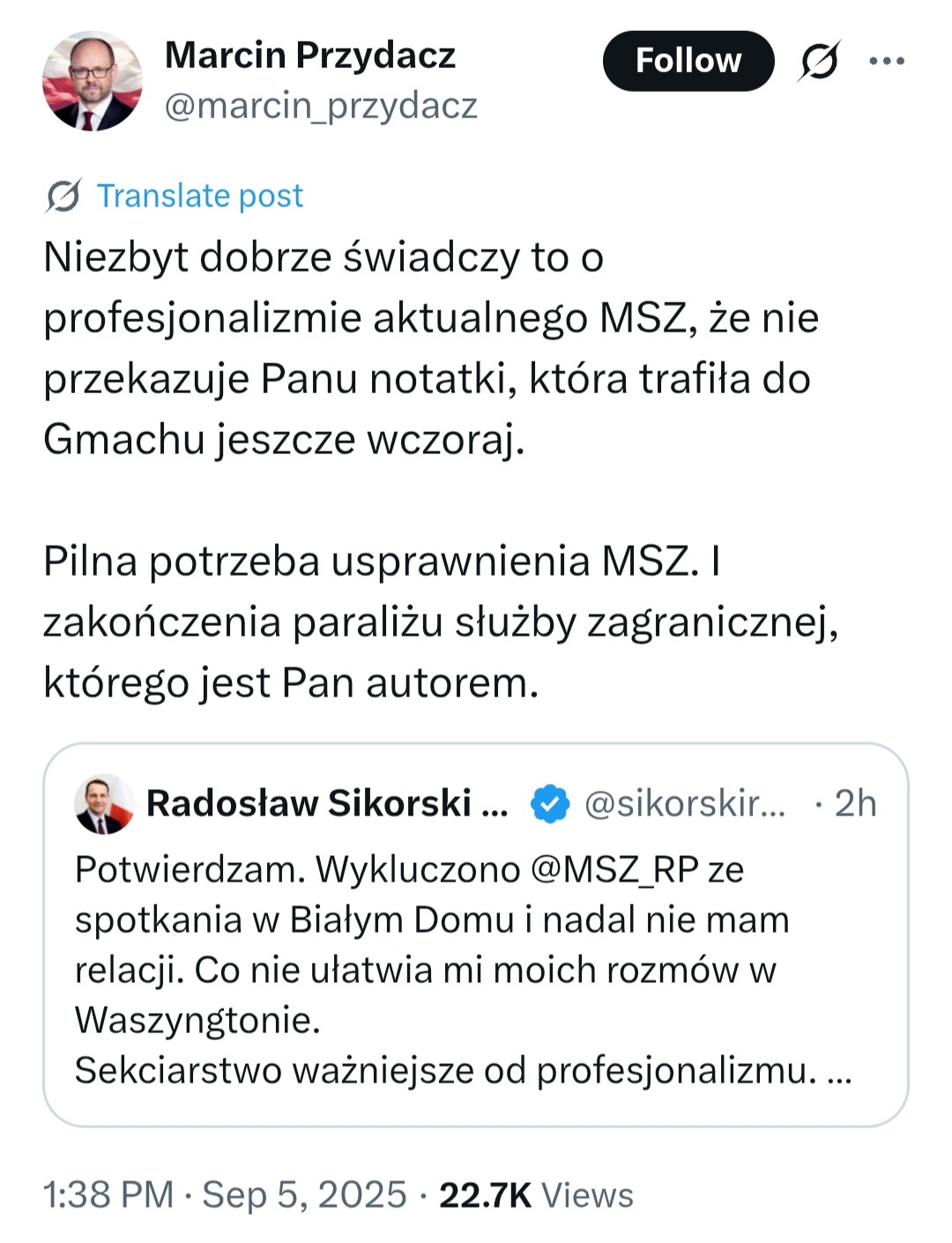Open the Grok icon beside Follow
The height and width of the screenshot is (1243, 952).
click(x=820, y=61)
